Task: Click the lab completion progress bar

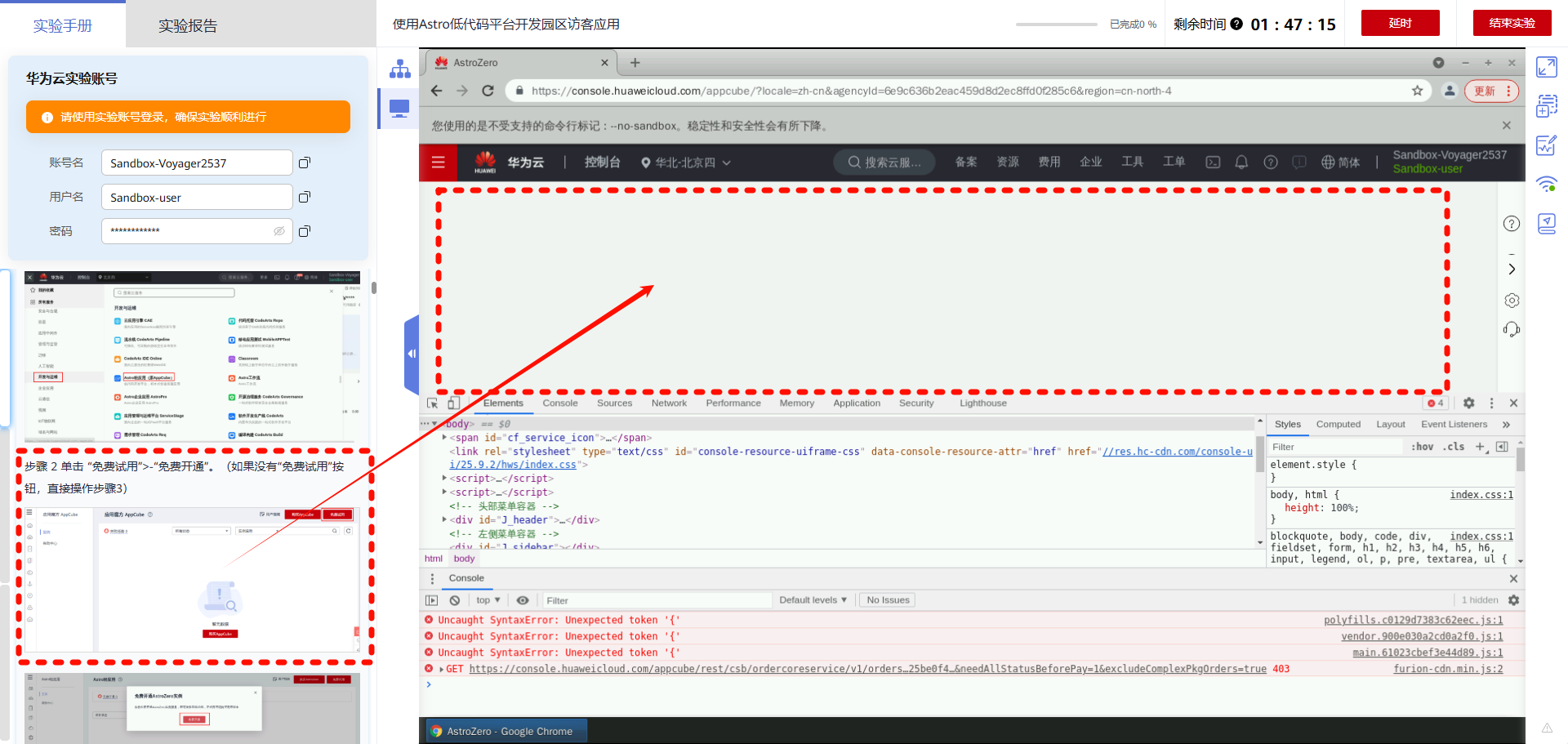Action: (1057, 25)
